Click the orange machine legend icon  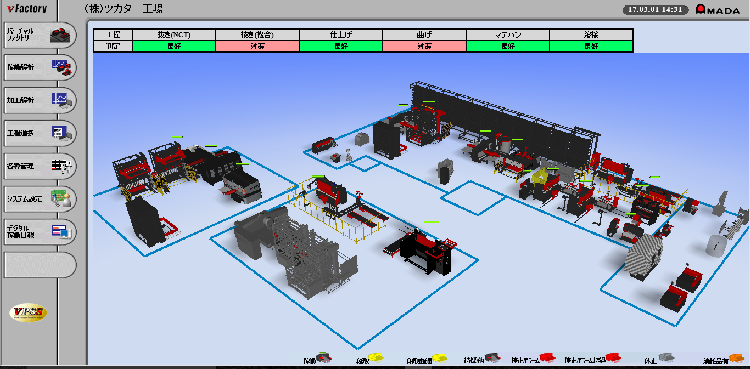(x=736, y=358)
